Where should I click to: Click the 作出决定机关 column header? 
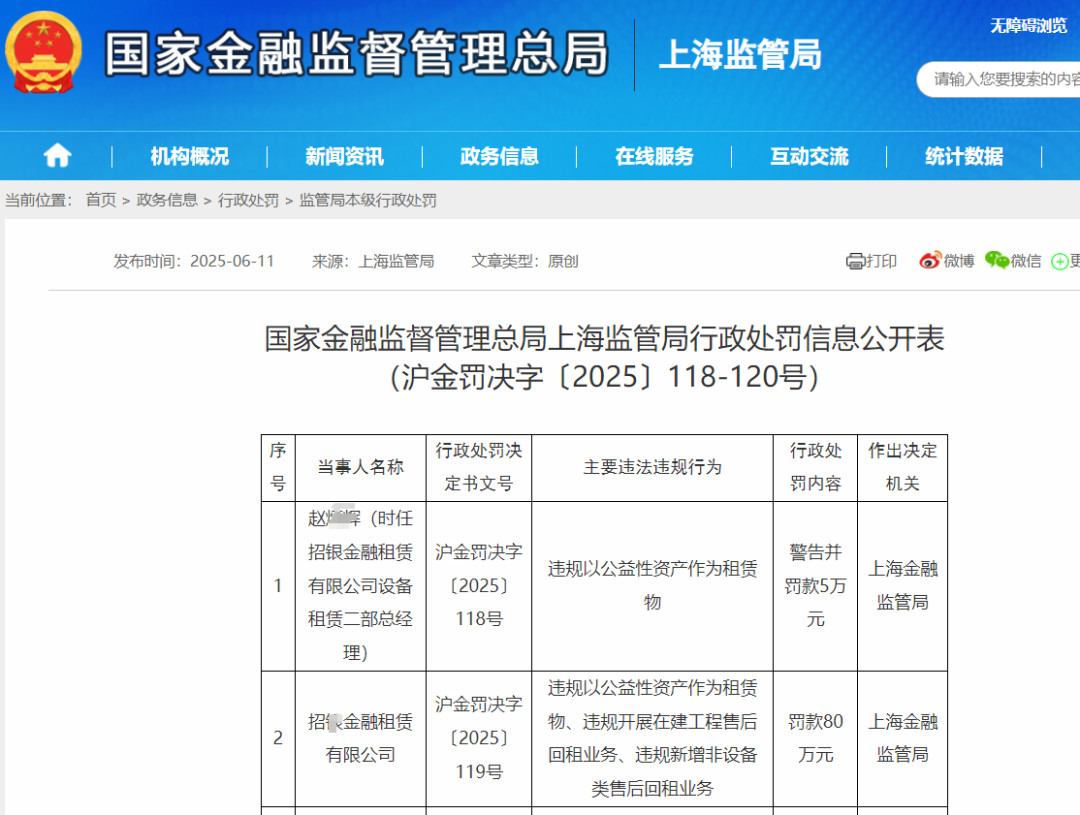tap(902, 467)
